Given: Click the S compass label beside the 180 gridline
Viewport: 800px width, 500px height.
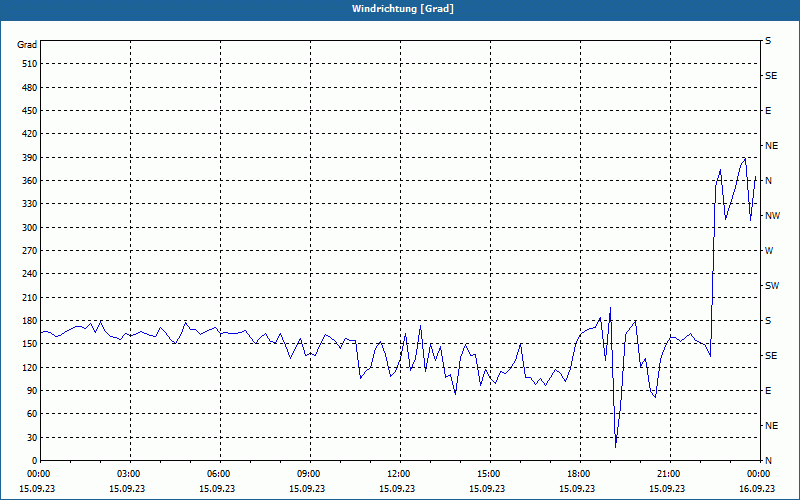Looking at the screenshot, I should click(x=768, y=321).
